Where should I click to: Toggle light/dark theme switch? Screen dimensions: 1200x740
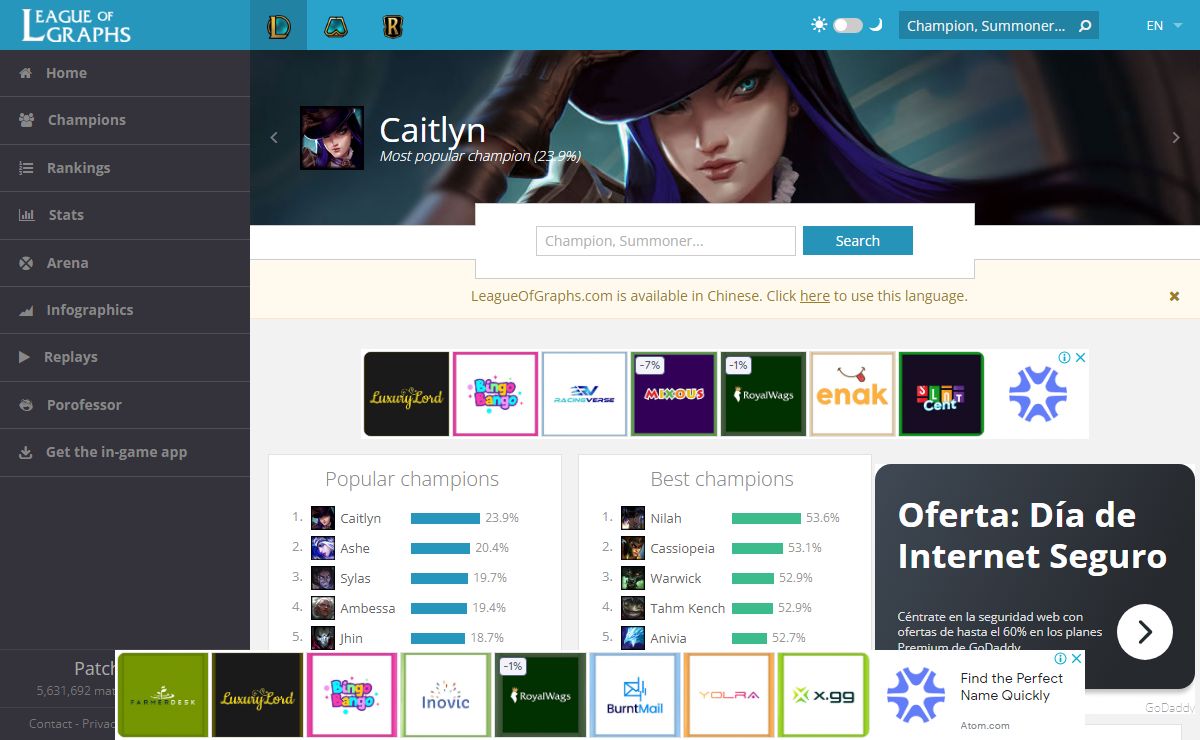coord(847,25)
